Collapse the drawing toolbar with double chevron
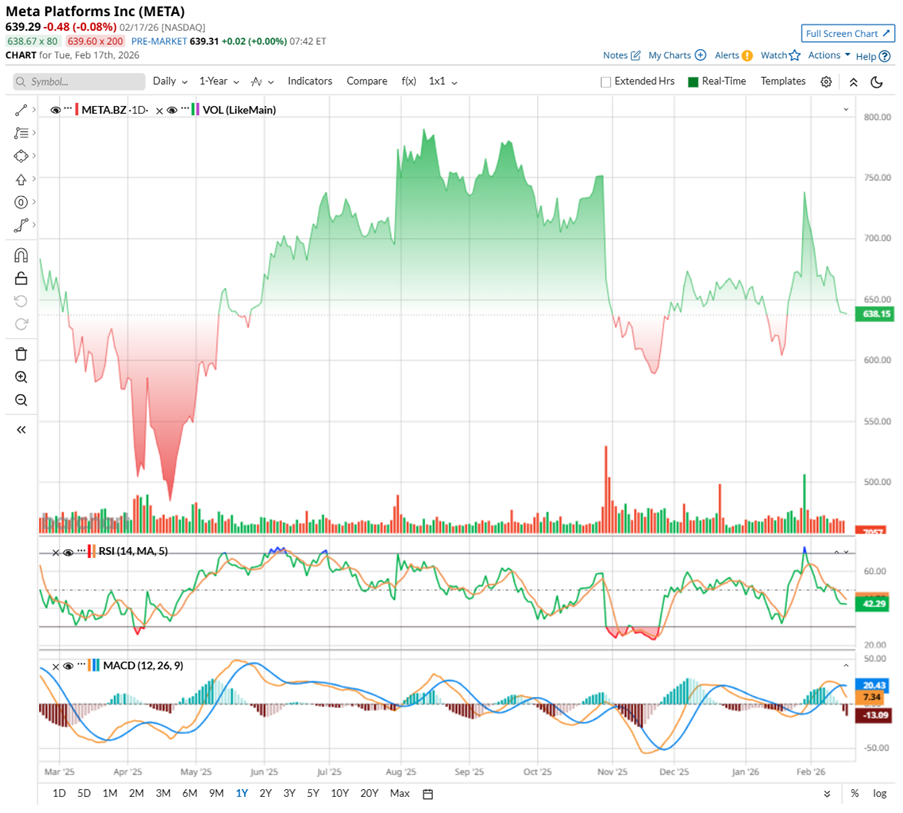 21,430
